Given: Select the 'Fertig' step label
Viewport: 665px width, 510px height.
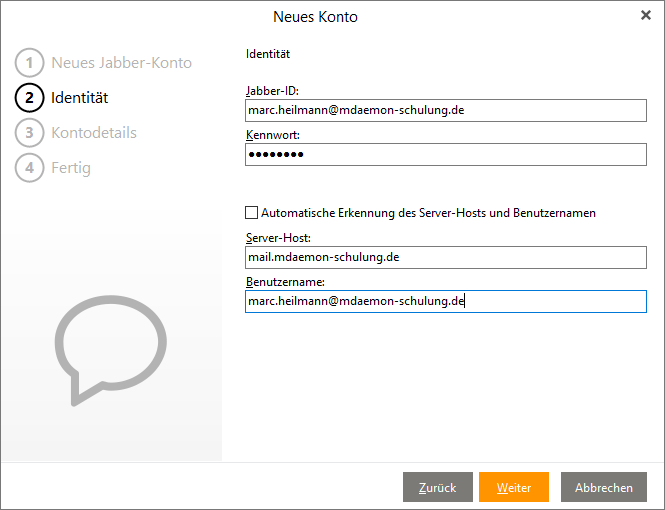Looking at the screenshot, I should pyautogui.click(x=71, y=168).
